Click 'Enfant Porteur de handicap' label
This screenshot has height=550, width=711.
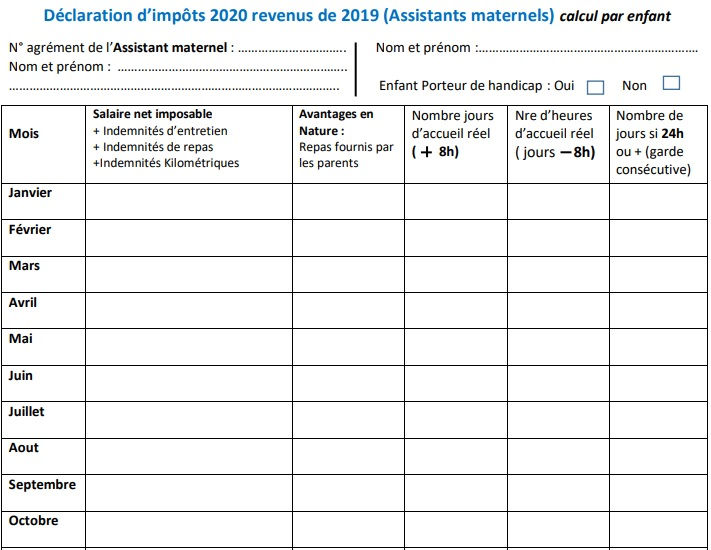click(460, 86)
